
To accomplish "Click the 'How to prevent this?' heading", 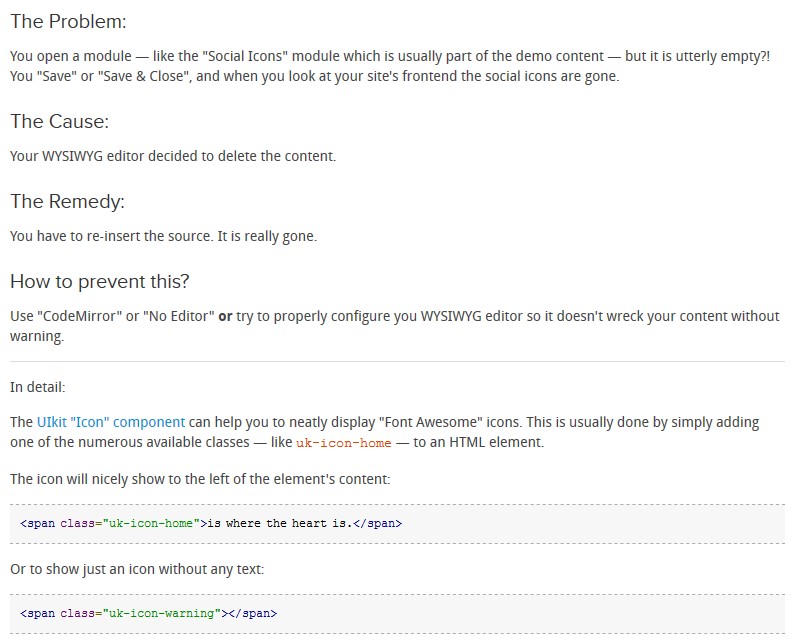I will [100, 281].
